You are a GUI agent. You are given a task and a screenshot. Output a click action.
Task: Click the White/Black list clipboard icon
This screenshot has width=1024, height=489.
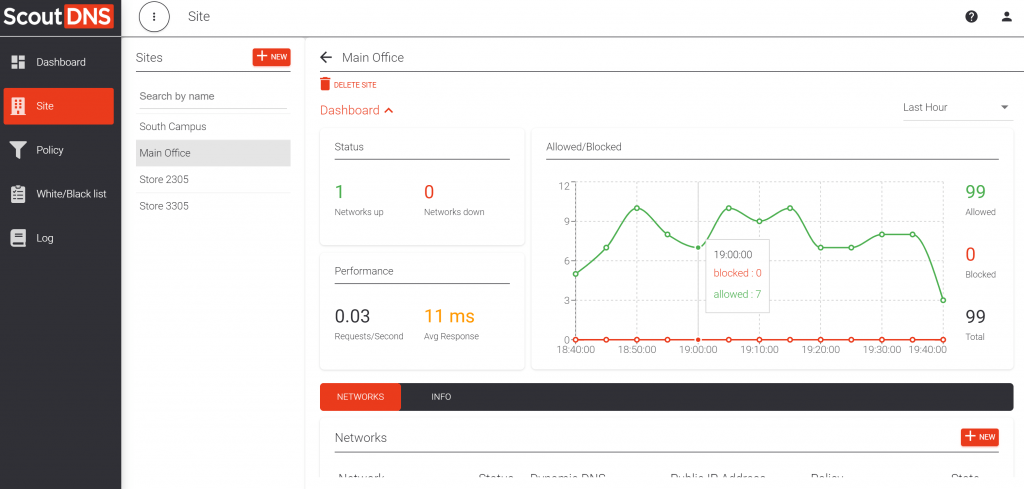[18, 194]
